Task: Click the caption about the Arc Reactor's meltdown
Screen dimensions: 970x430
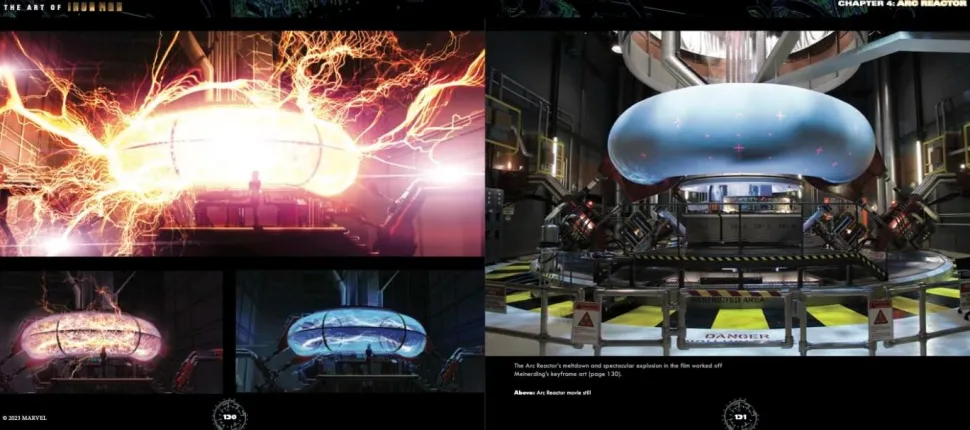Action: [x=619, y=370]
